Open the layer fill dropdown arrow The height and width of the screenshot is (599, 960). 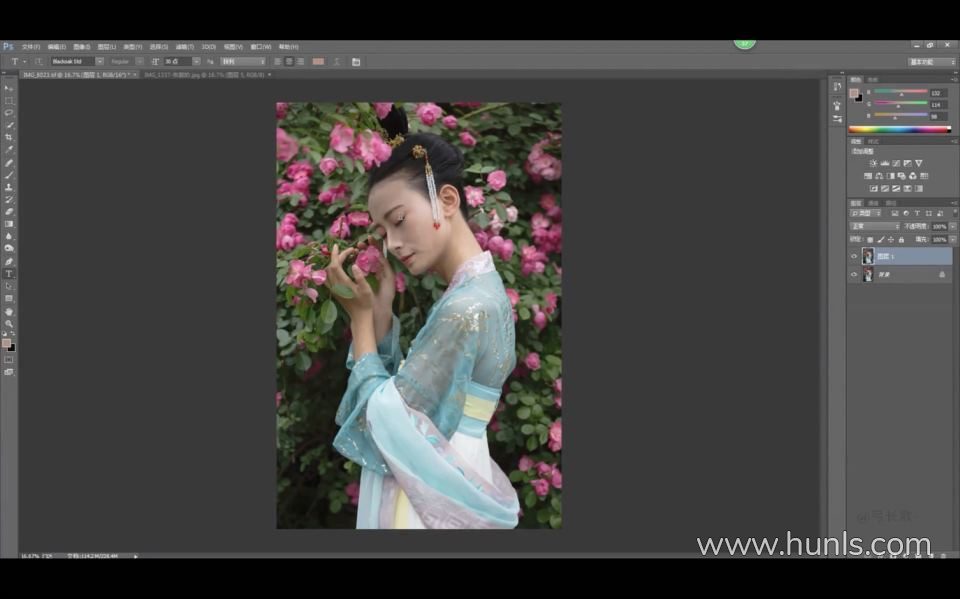tap(953, 240)
